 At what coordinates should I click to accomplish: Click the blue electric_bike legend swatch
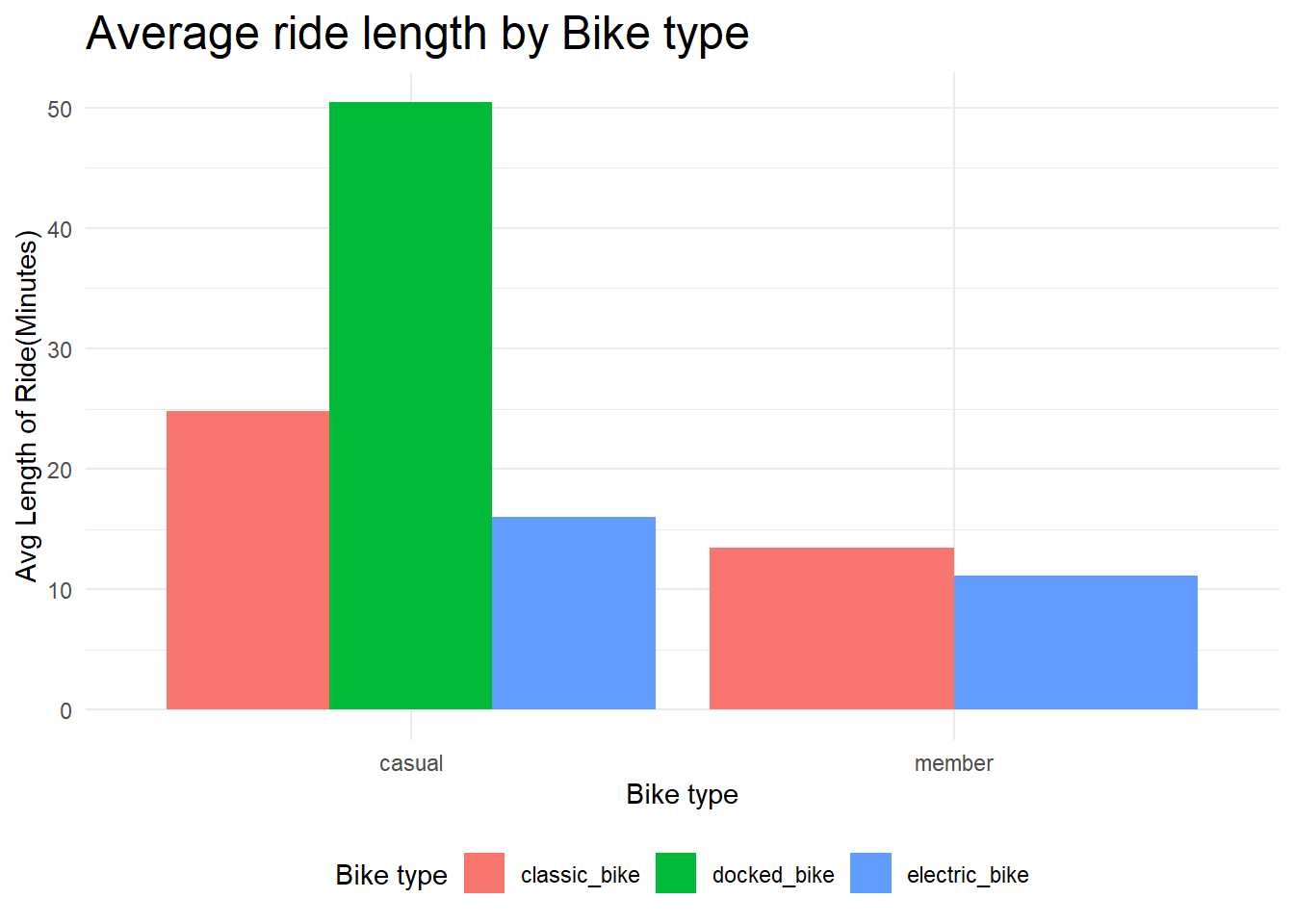(x=870, y=873)
